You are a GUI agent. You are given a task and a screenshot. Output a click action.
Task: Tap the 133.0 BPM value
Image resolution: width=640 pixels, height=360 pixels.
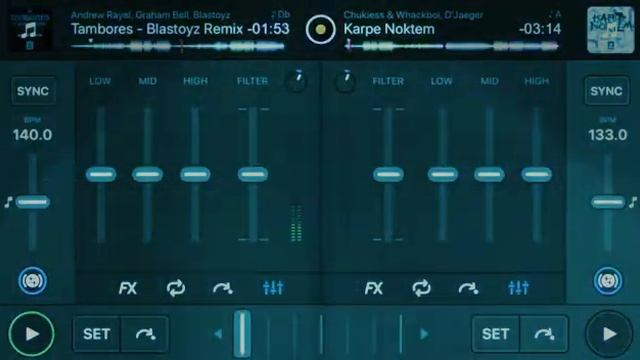tap(608, 135)
